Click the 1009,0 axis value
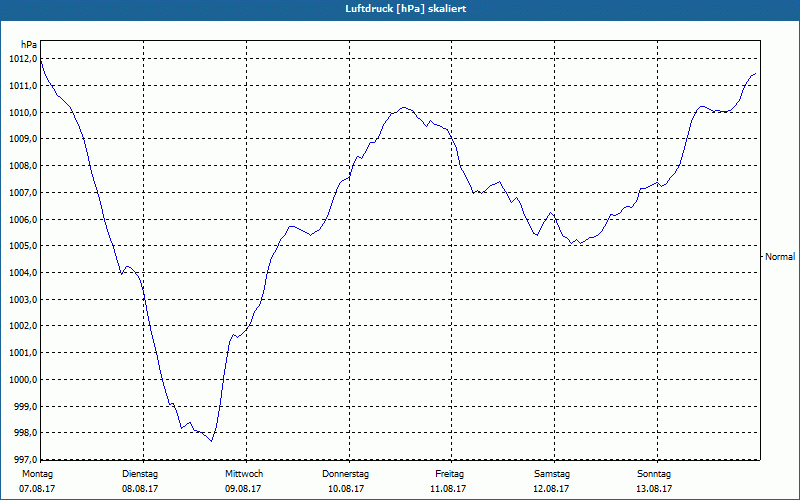Screen dimensions: 800x500 pos(23,139)
